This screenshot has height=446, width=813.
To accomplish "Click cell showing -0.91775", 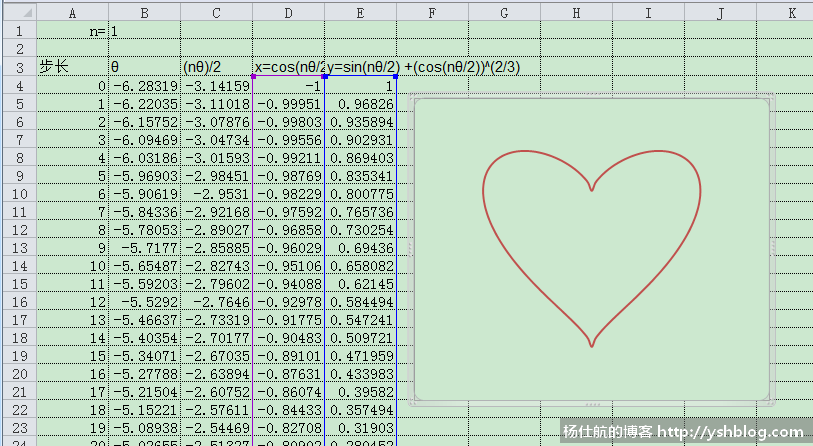I will (289, 320).
